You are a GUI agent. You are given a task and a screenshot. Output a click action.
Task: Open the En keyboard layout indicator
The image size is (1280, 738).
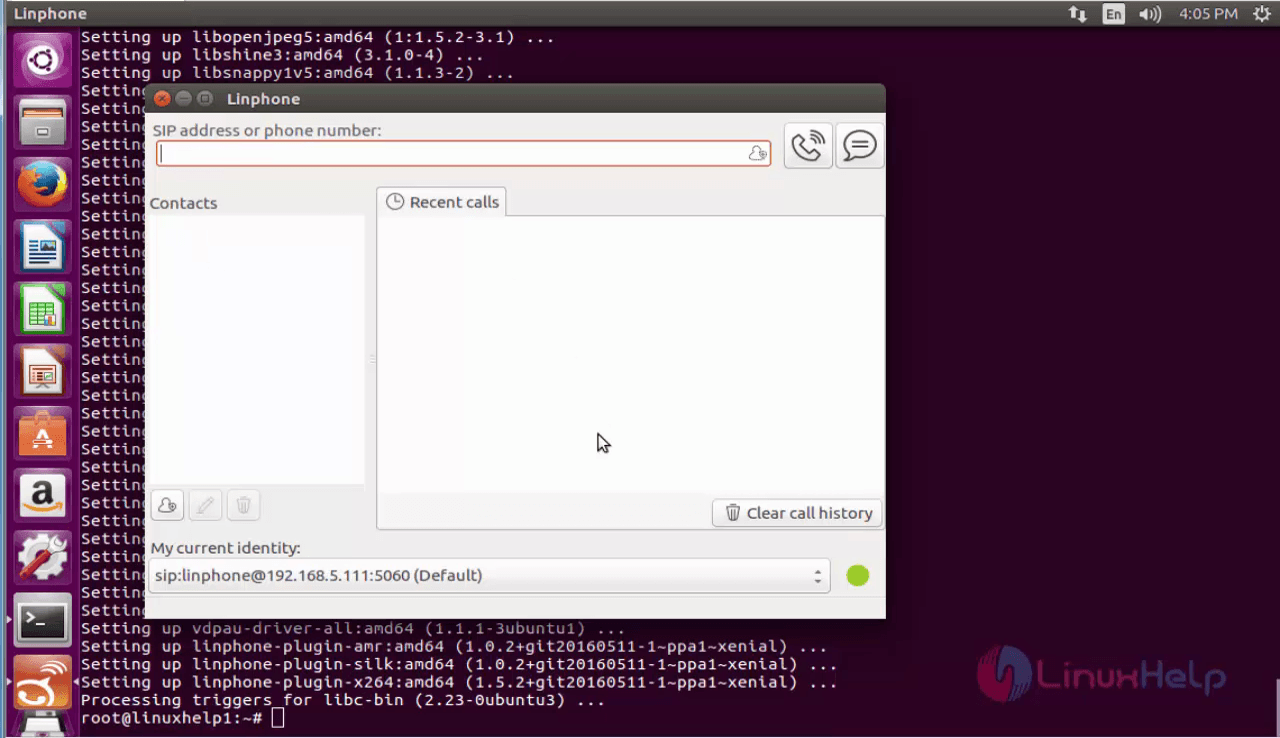coord(1113,14)
